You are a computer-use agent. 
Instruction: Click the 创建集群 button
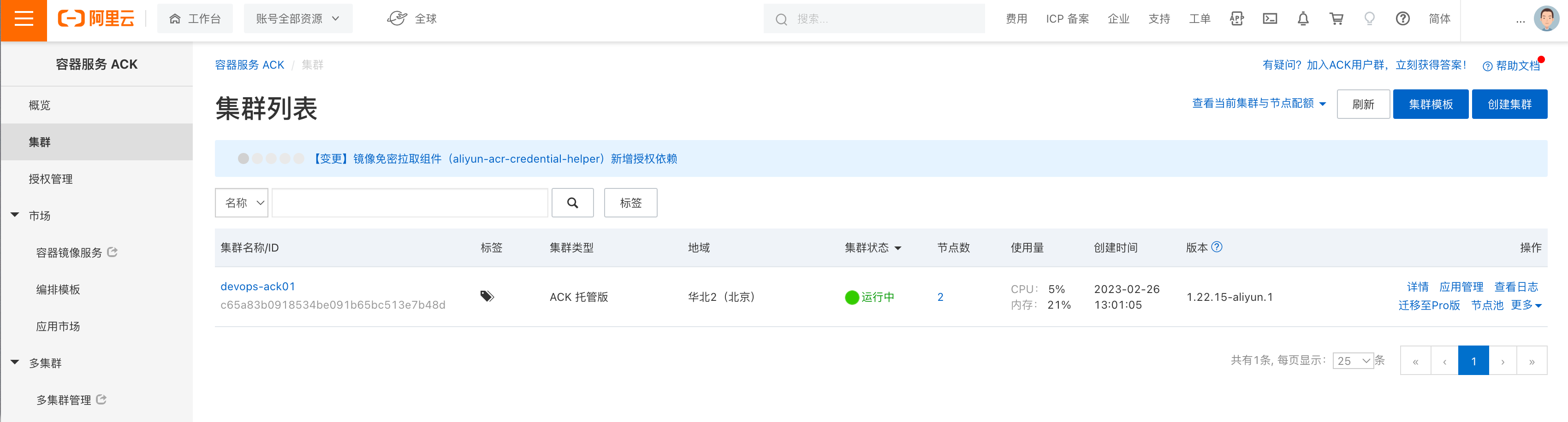coord(1509,105)
